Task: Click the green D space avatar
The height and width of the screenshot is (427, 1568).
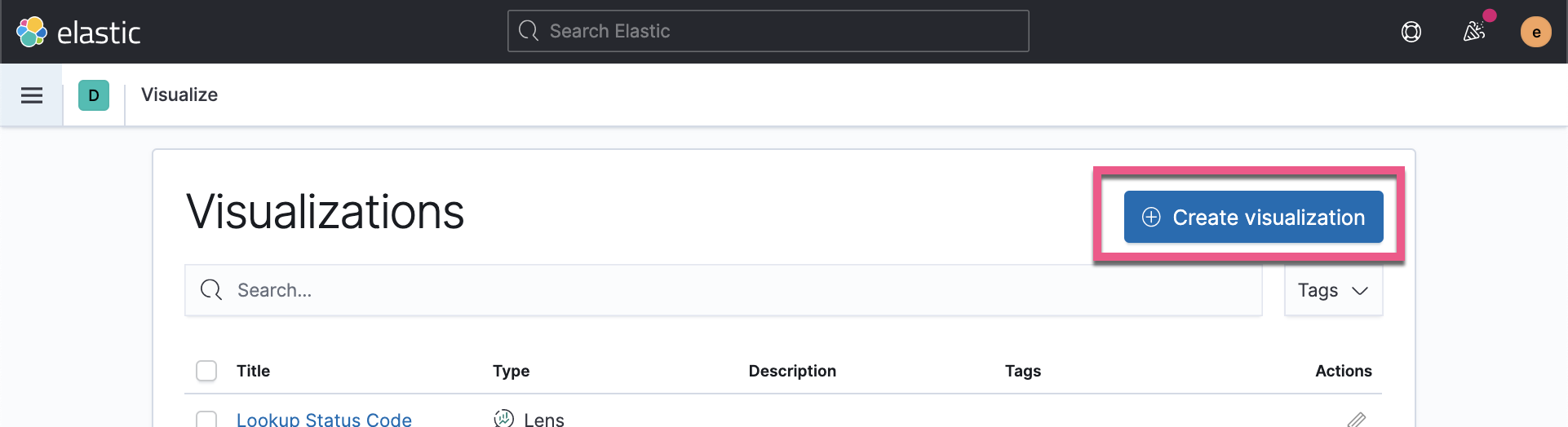Action: 94,95
